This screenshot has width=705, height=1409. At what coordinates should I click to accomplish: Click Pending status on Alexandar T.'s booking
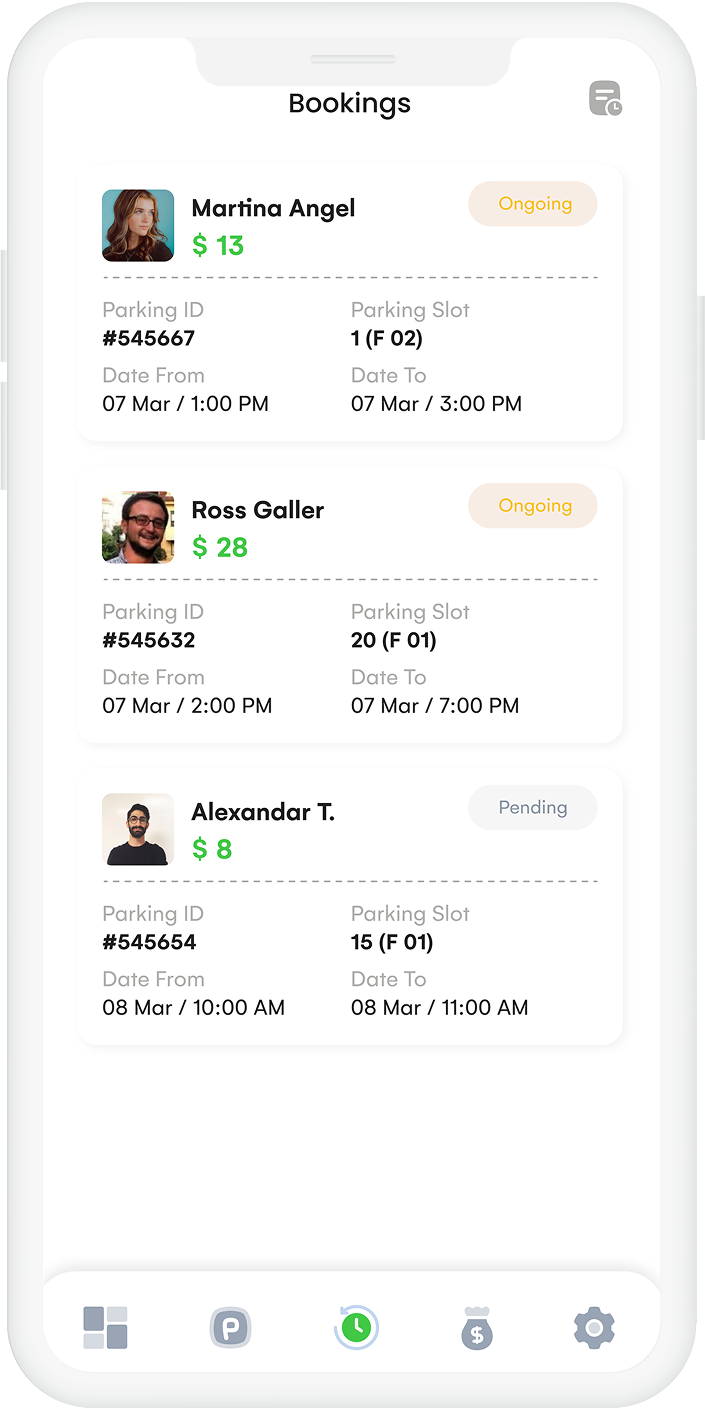[x=533, y=808]
